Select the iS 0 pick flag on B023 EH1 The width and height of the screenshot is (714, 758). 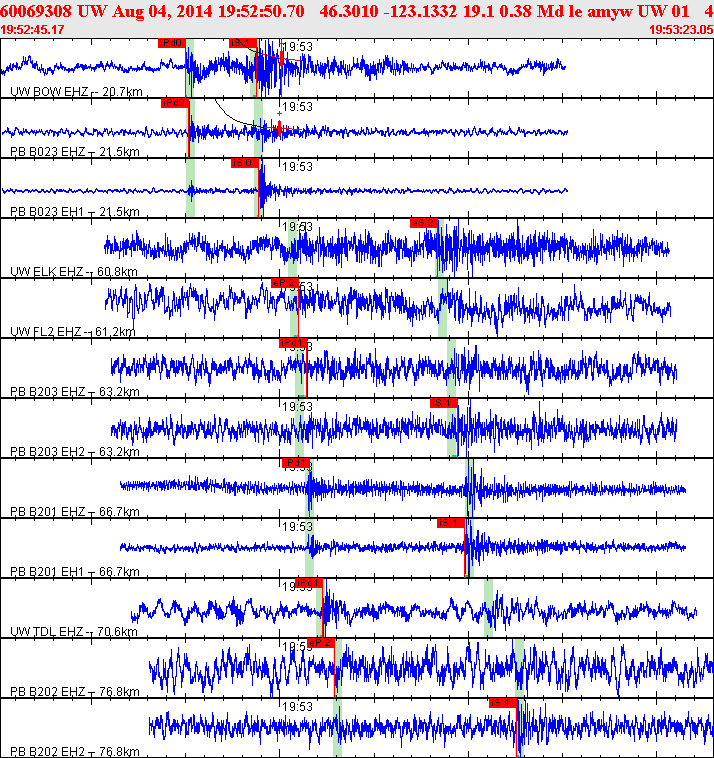[x=245, y=163]
